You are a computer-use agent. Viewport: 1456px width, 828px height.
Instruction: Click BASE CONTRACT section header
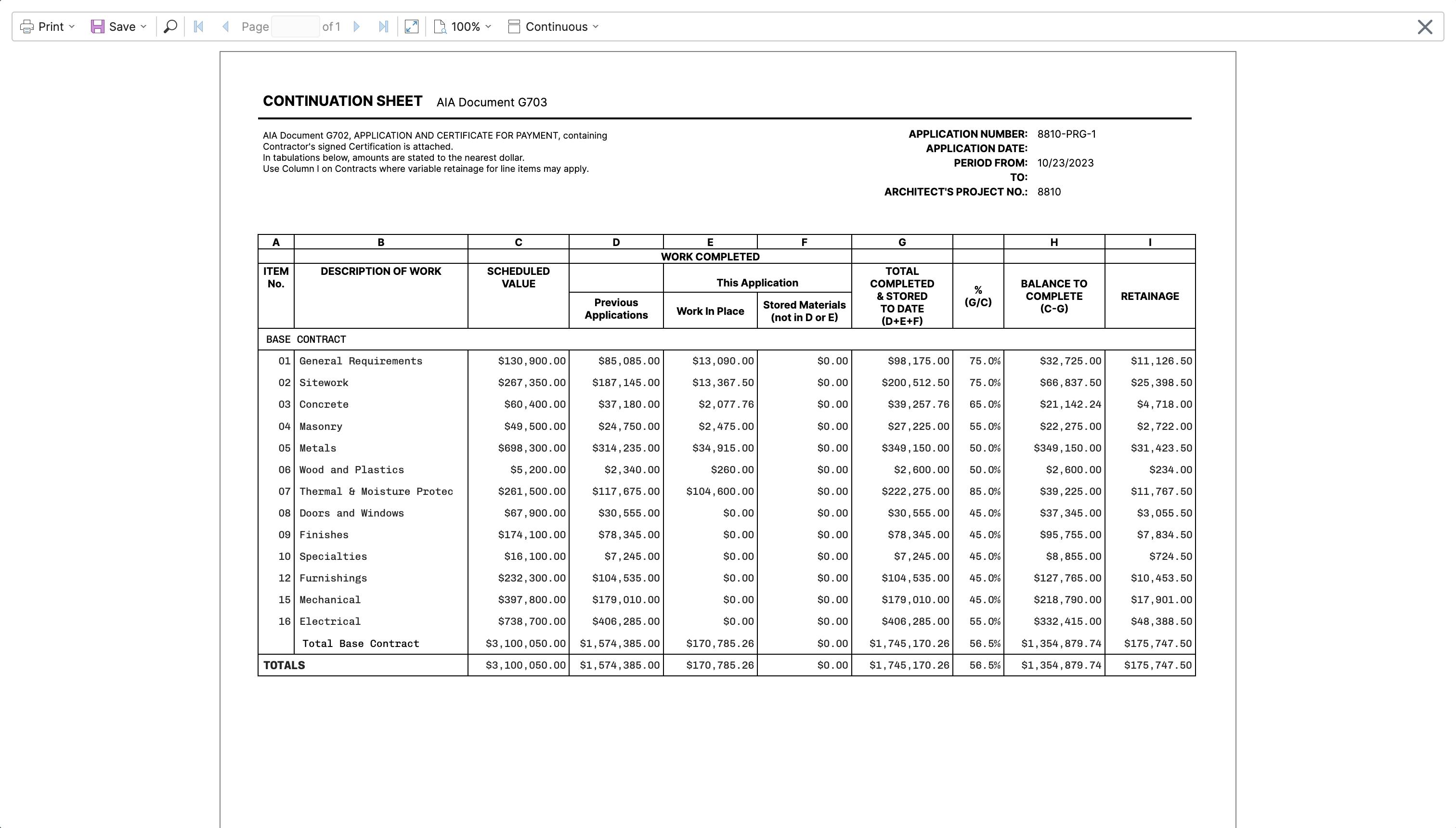click(x=306, y=339)
